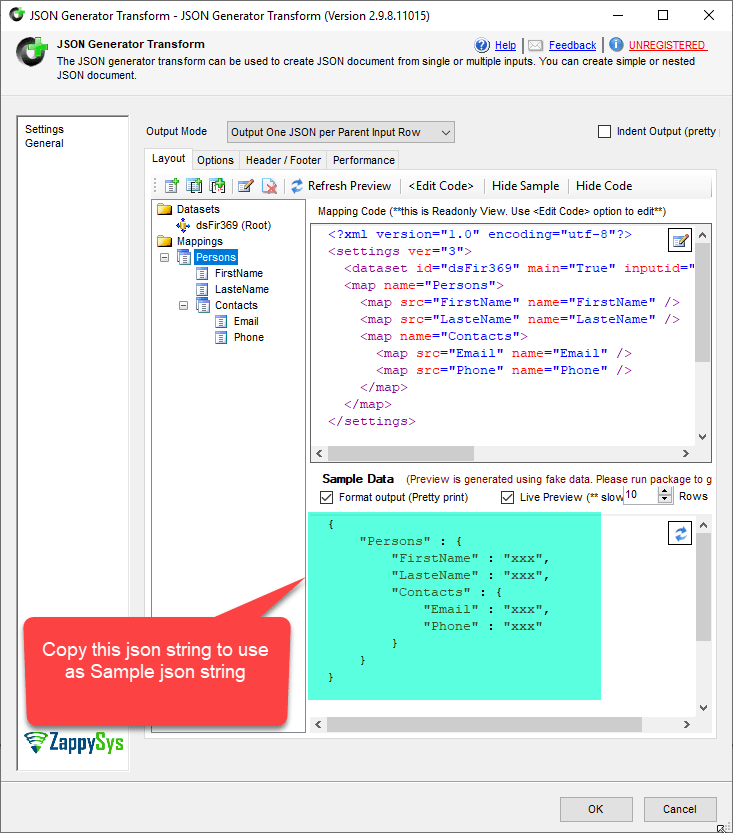Select the dsFir369 (Root) dataset node
Image resolution: width=733 pixels, height=833 pixels.
(x=233, y=225)
